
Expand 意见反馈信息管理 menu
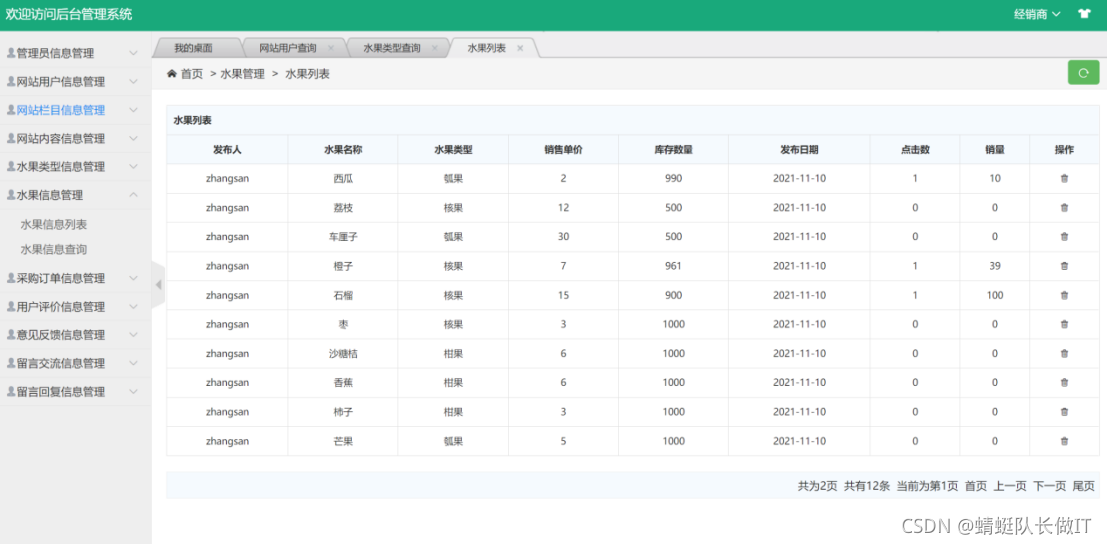(x=76, y=334)
